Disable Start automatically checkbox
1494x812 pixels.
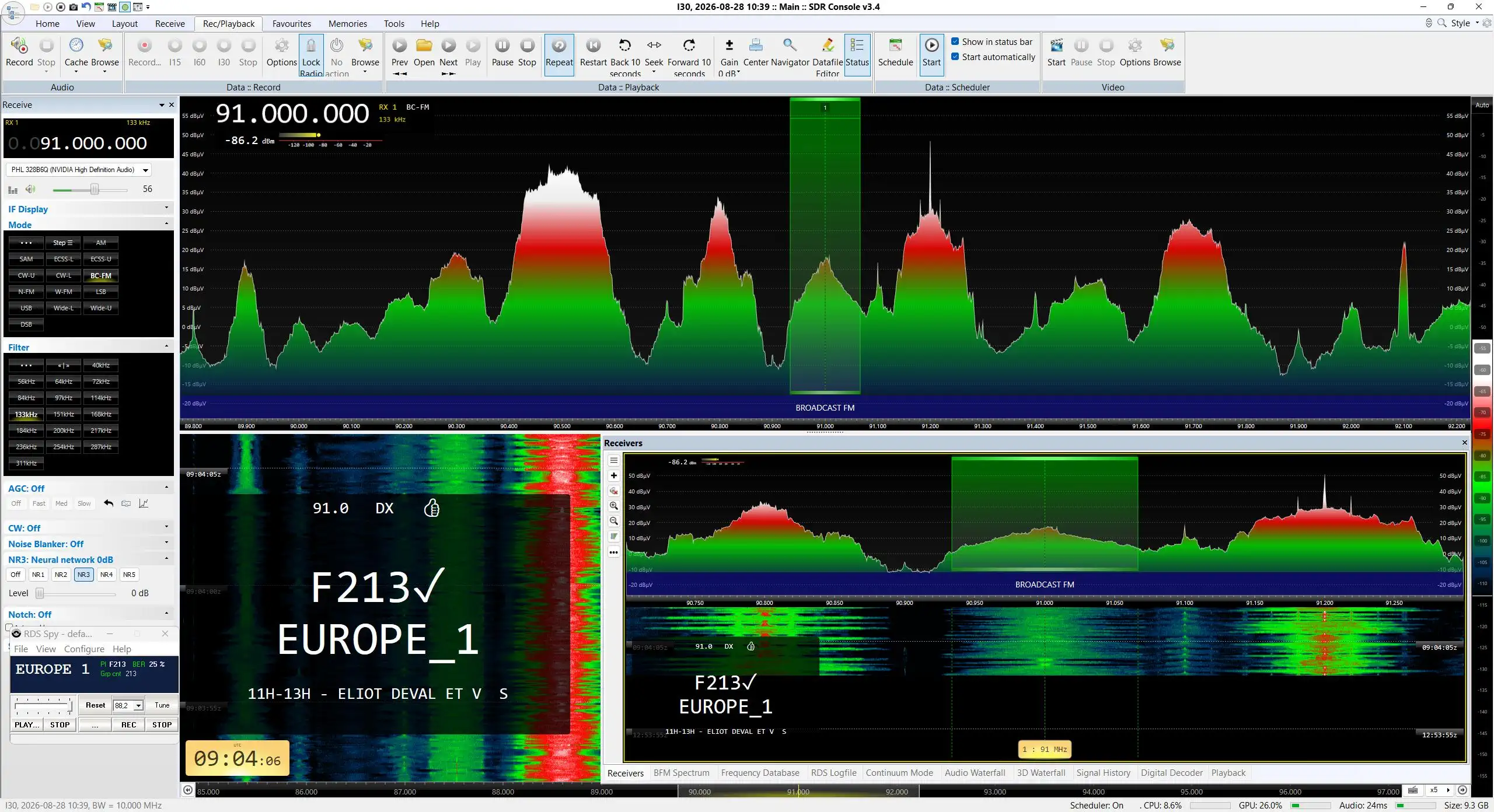(955, 57)
